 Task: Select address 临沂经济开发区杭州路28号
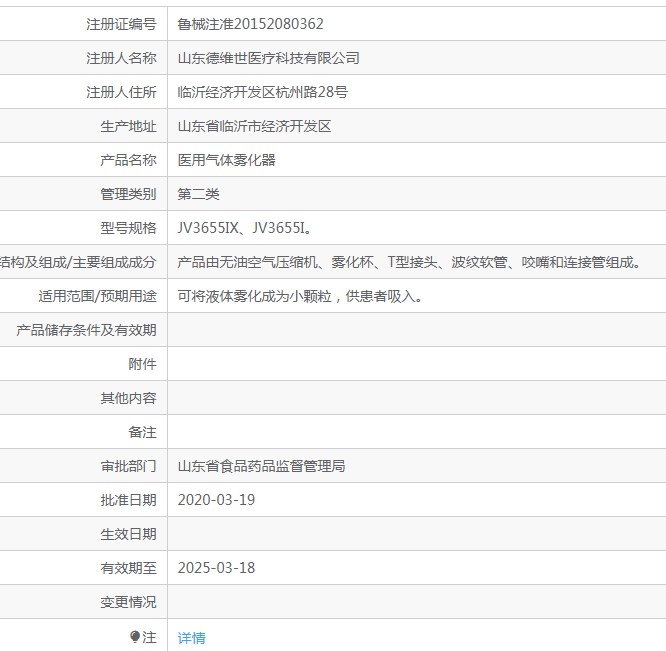pyautogui.click(x=263, y=92)
